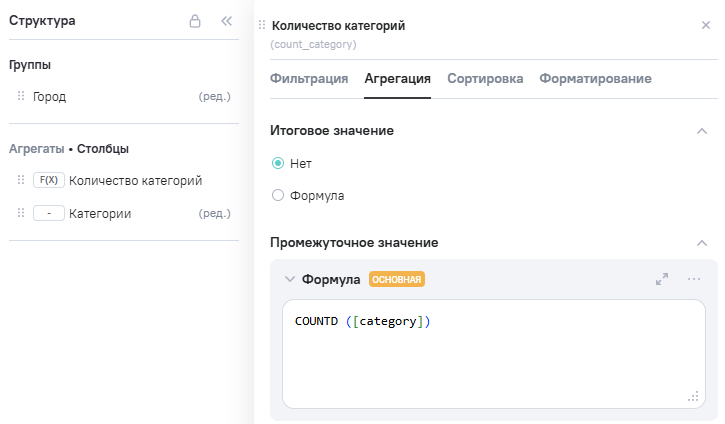Click (ред.) link next to Категории
Viewport: 725px width, 424px height.
pyautogui.click(x=215, y=214)
